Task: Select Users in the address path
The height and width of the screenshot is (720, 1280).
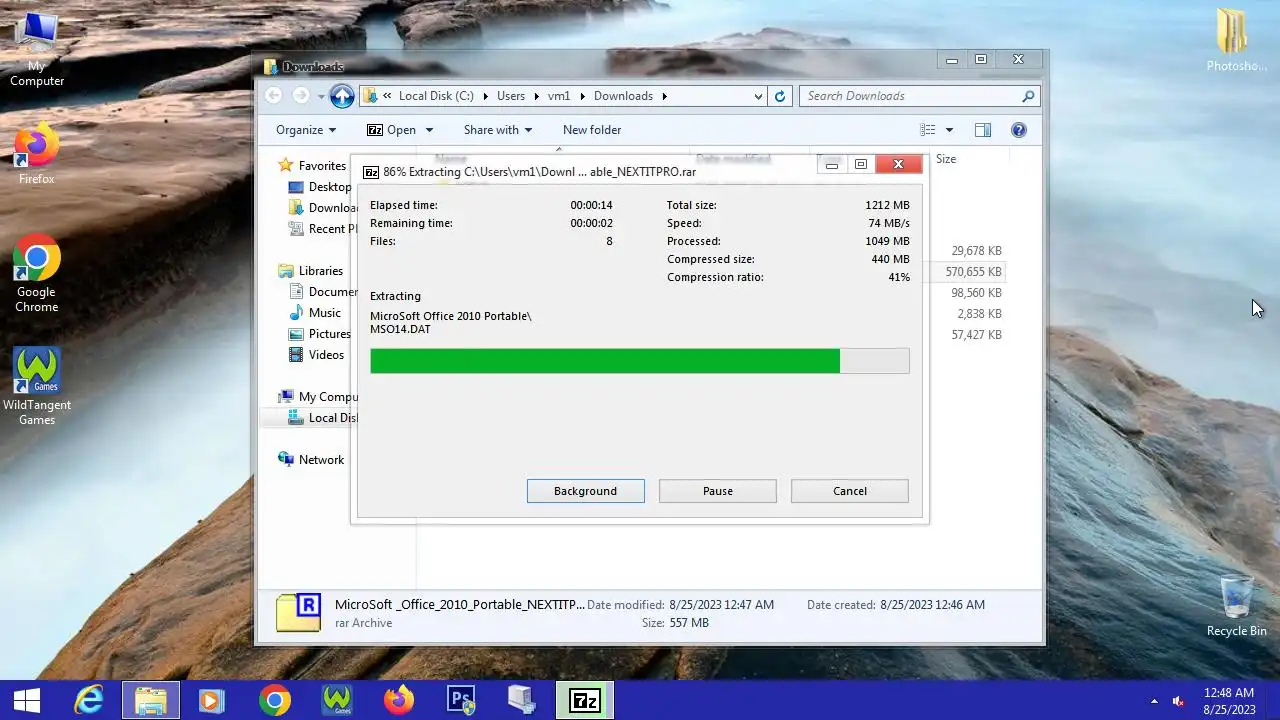Action: point(511,96)
